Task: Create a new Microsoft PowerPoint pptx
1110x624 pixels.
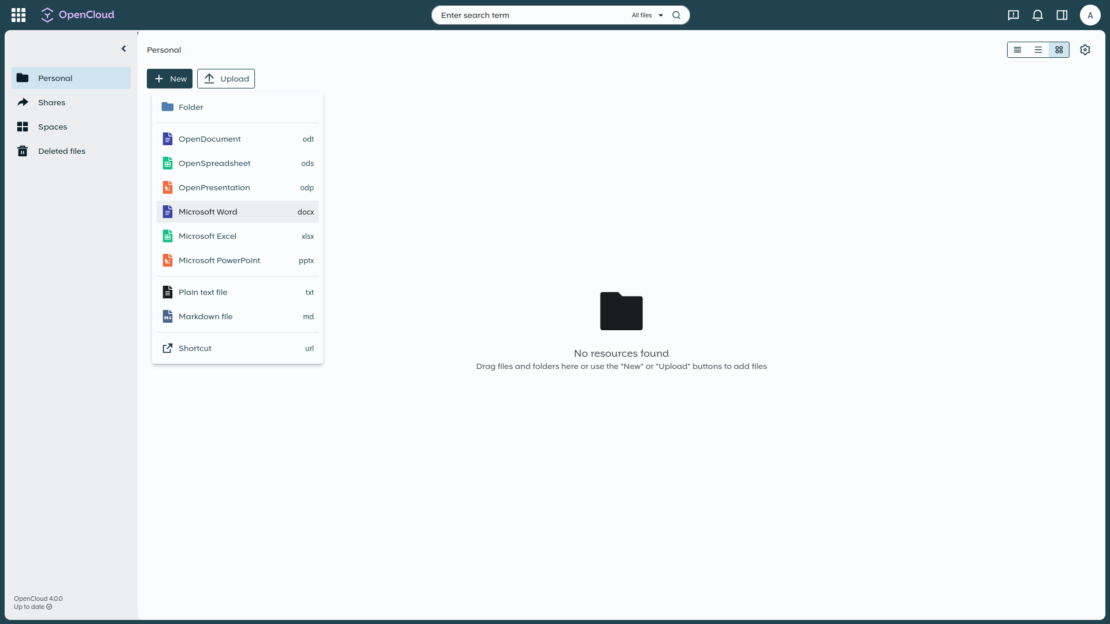Action: pyautogui.click(x=237, y=261)
